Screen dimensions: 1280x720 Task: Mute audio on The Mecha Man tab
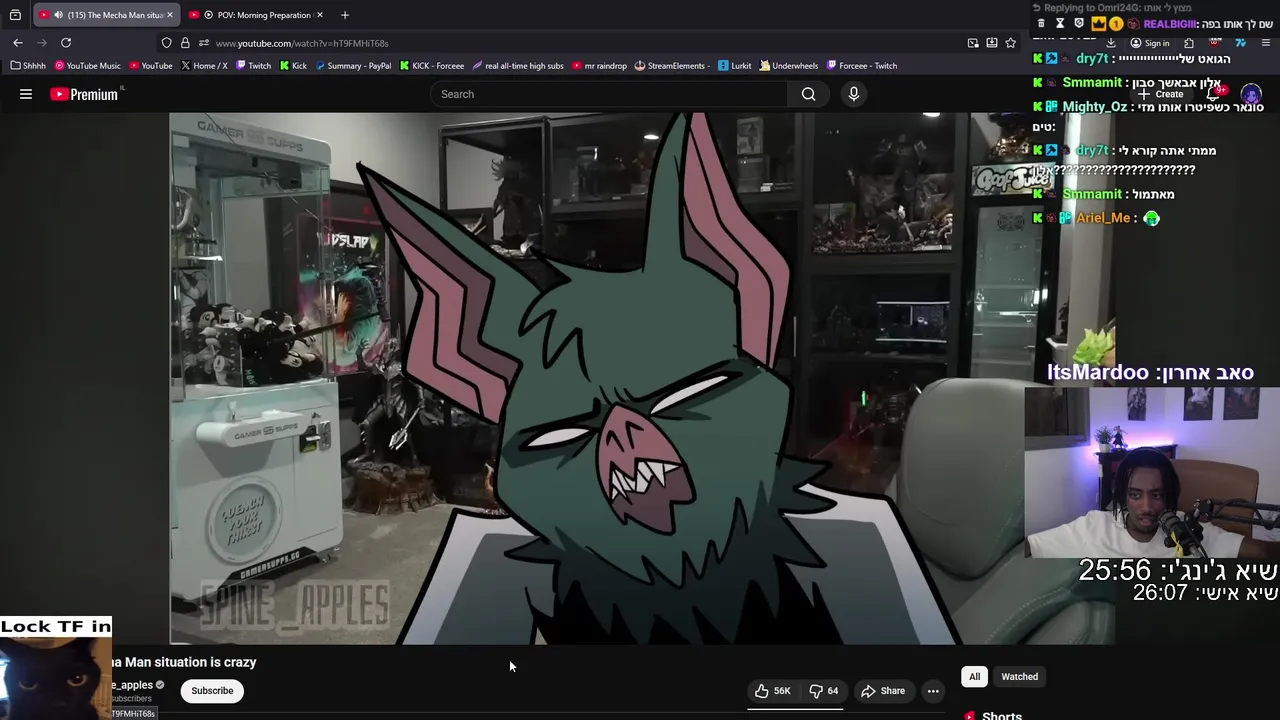click(x=58, y=15)
